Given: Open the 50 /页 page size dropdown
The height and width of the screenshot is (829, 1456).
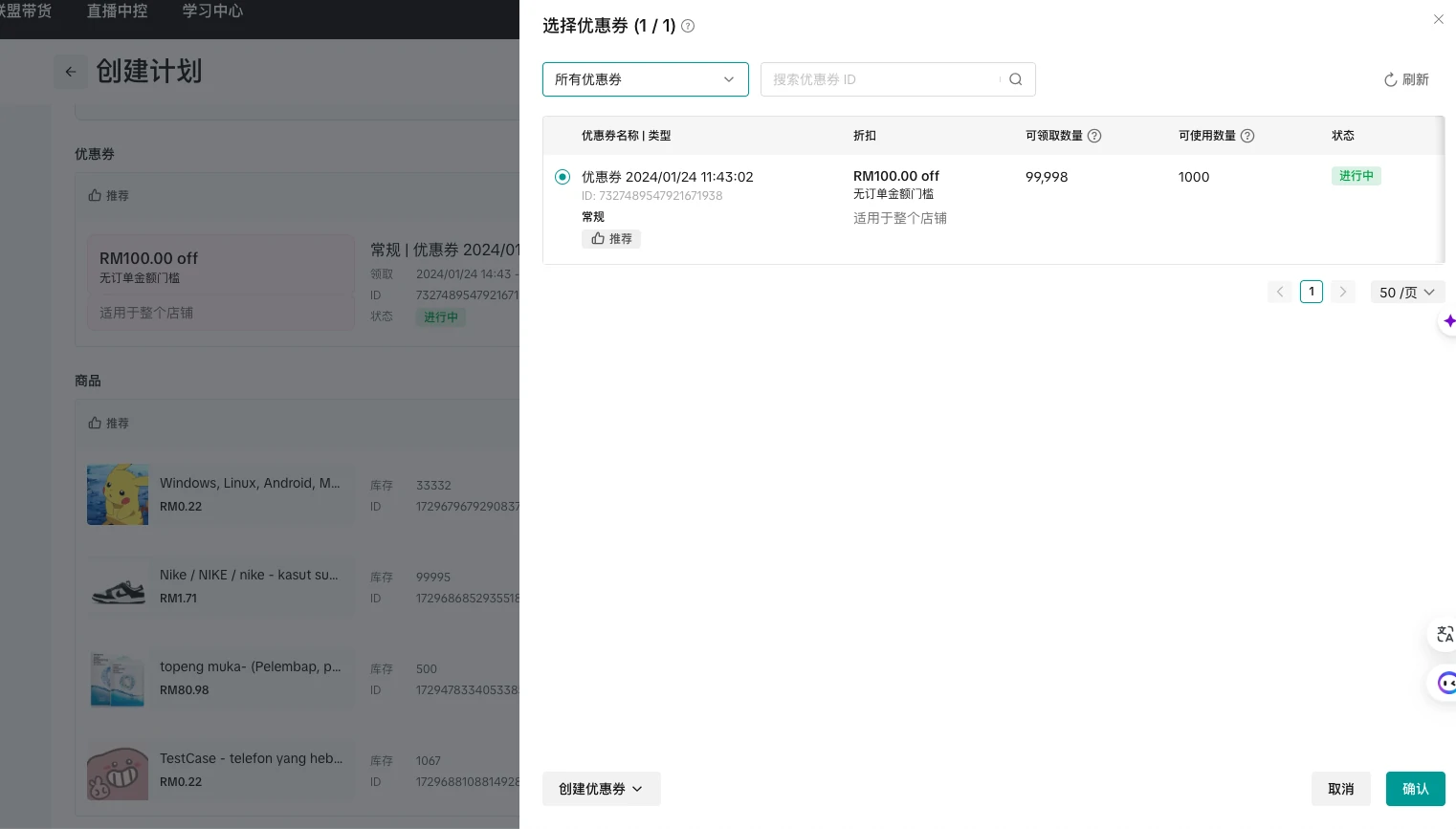Looking at the screenshot, I should pyautogui.click(x=1407, y=292).
